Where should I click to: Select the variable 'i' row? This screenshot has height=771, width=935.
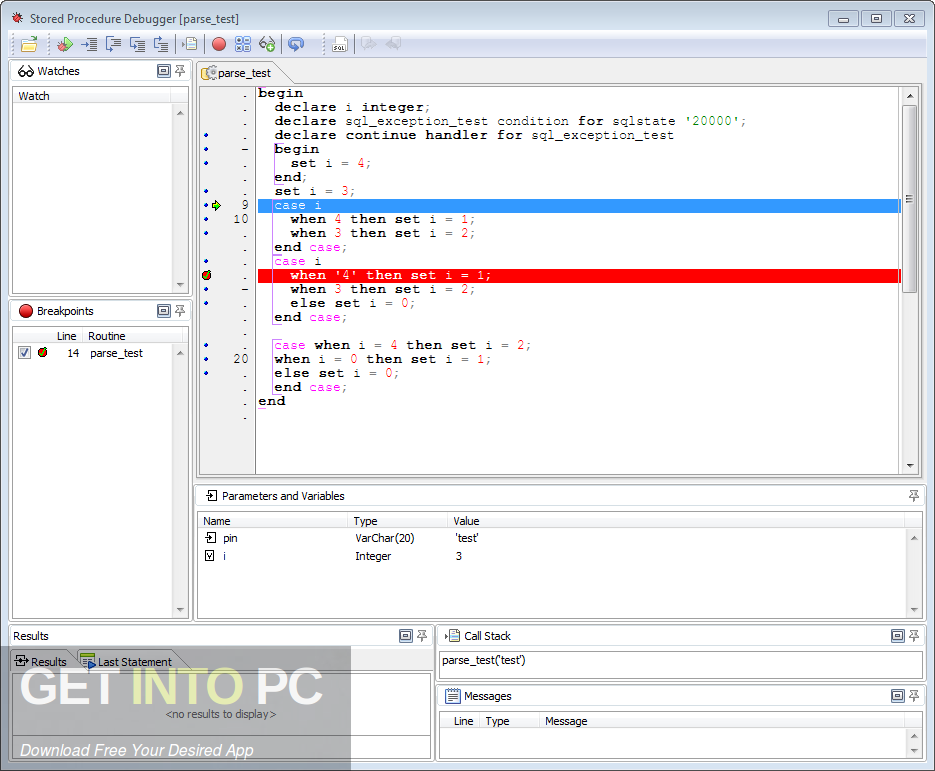(x=552, y=556)
